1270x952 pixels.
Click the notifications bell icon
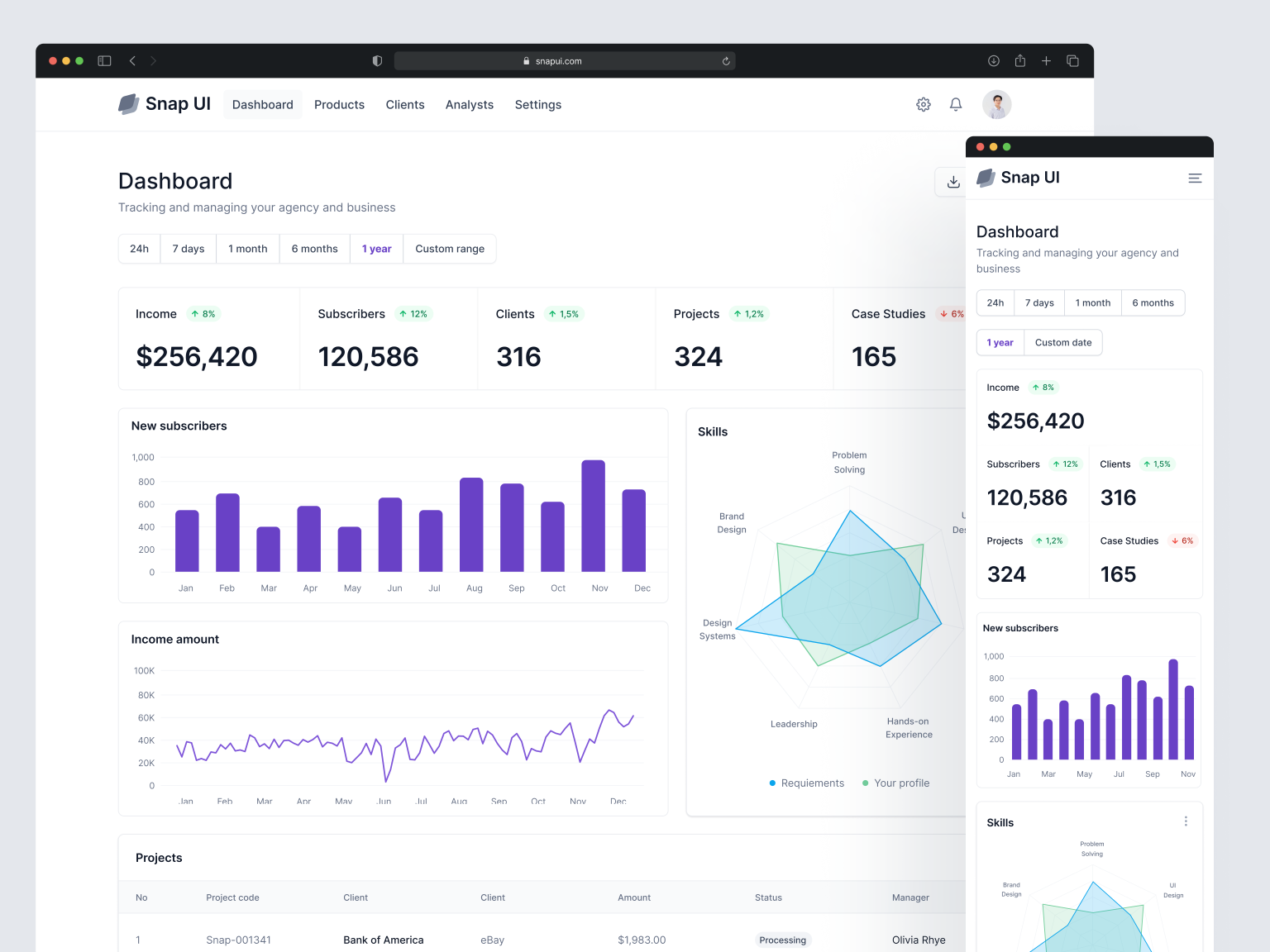click(x=956, y=104)
